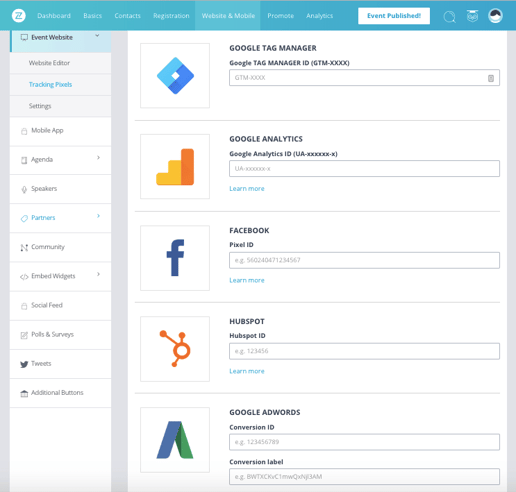Open the Polls & Surveys sidebar item
The image size is (516, 492).
click(60, 335)
